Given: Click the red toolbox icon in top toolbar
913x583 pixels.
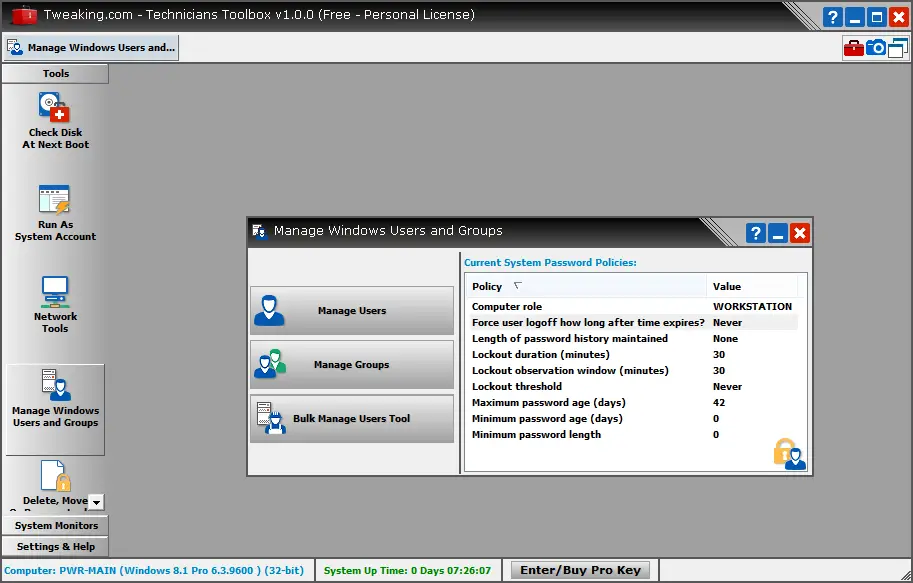Looking at the screenshot, I should 854,48.
